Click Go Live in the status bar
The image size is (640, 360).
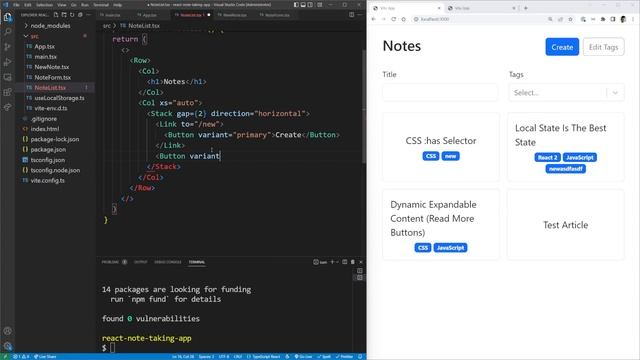tap(303, 356)
